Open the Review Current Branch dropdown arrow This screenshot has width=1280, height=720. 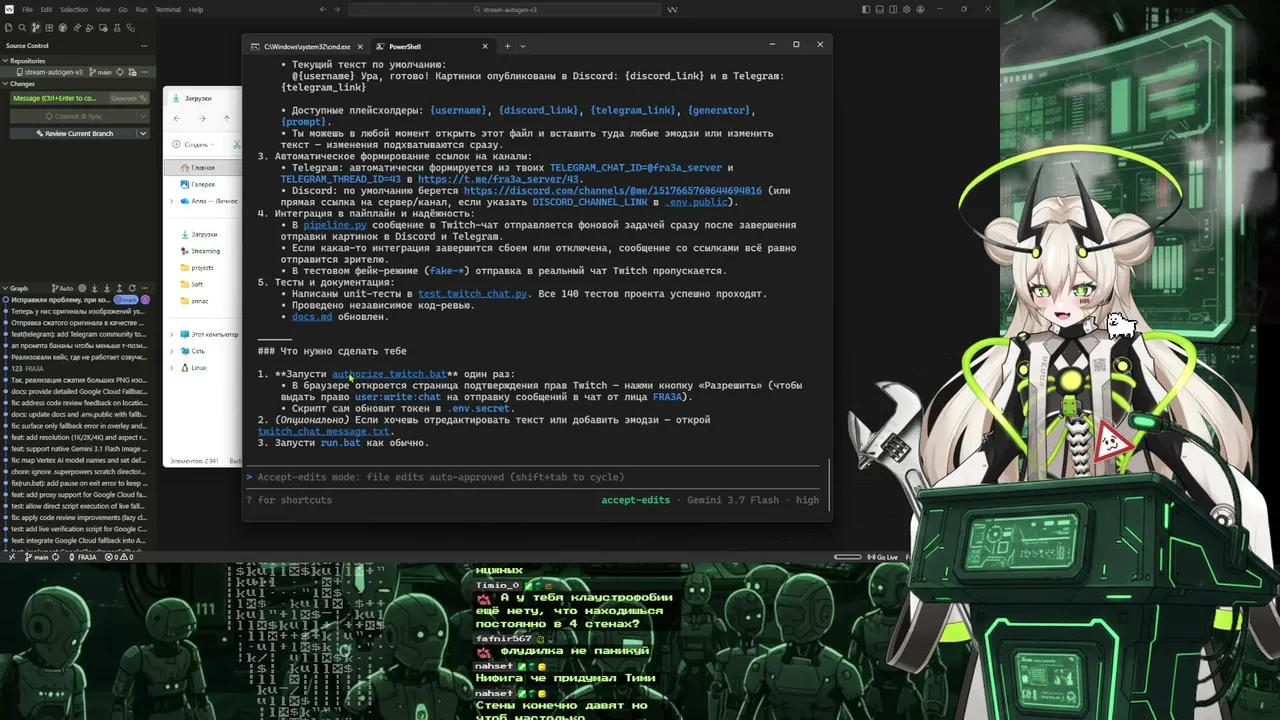143,133
